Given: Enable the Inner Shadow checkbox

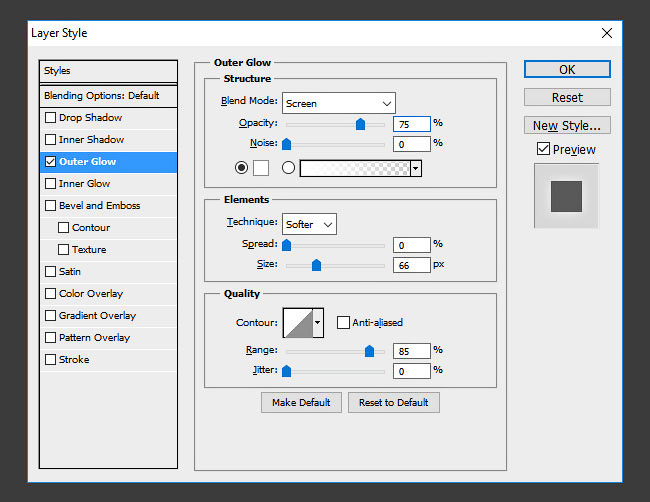Looking at the screenshot, I should [x=50, y=140].
